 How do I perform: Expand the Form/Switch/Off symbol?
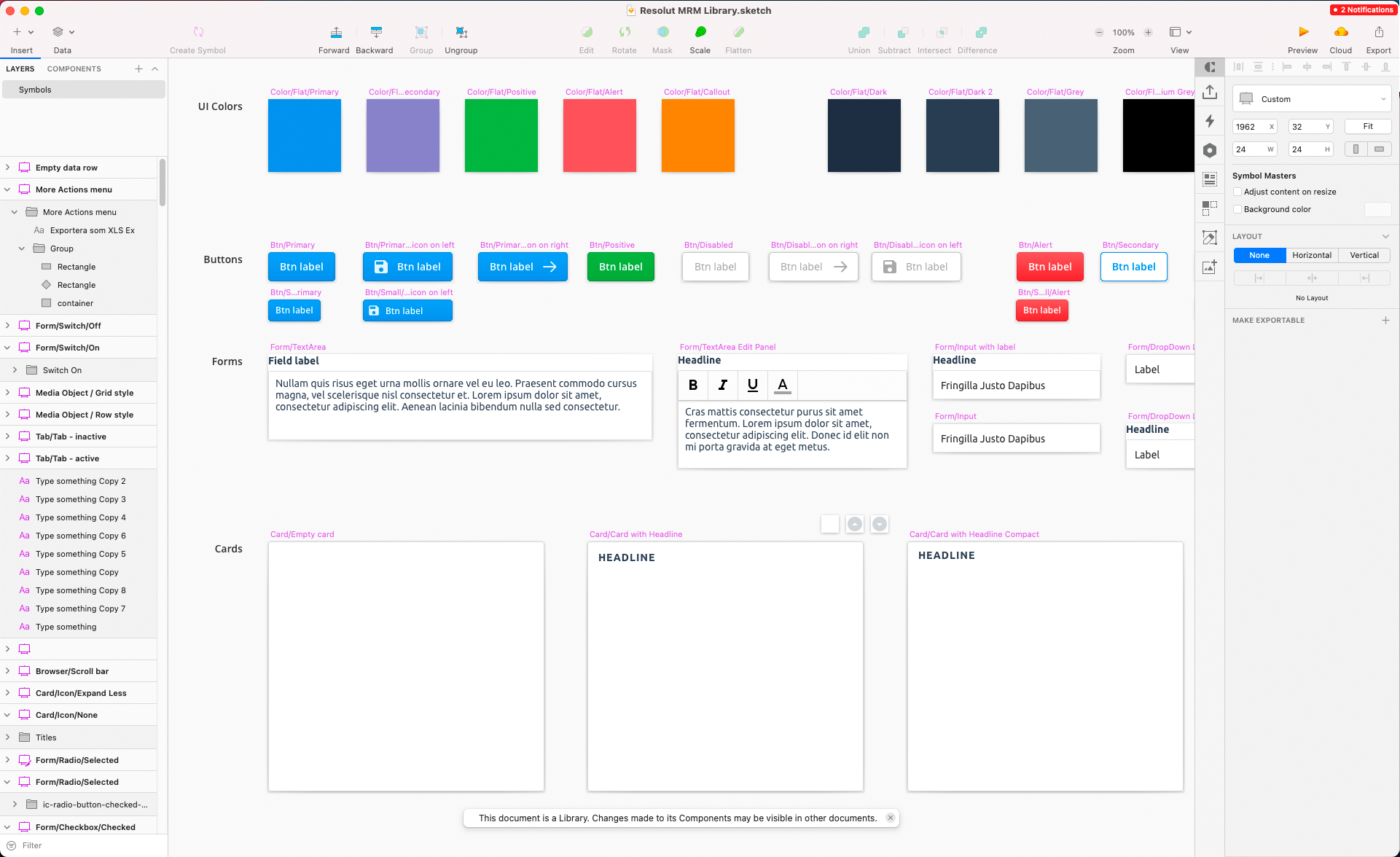pos(7,326)
